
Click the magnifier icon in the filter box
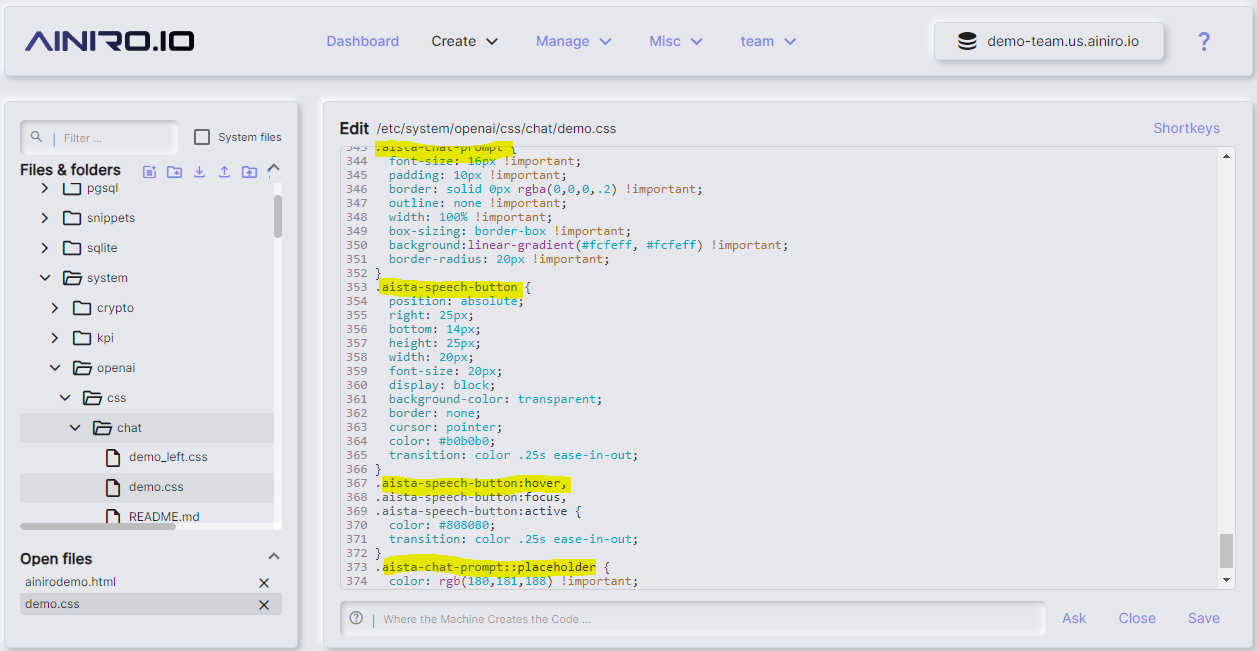[37, 137]
